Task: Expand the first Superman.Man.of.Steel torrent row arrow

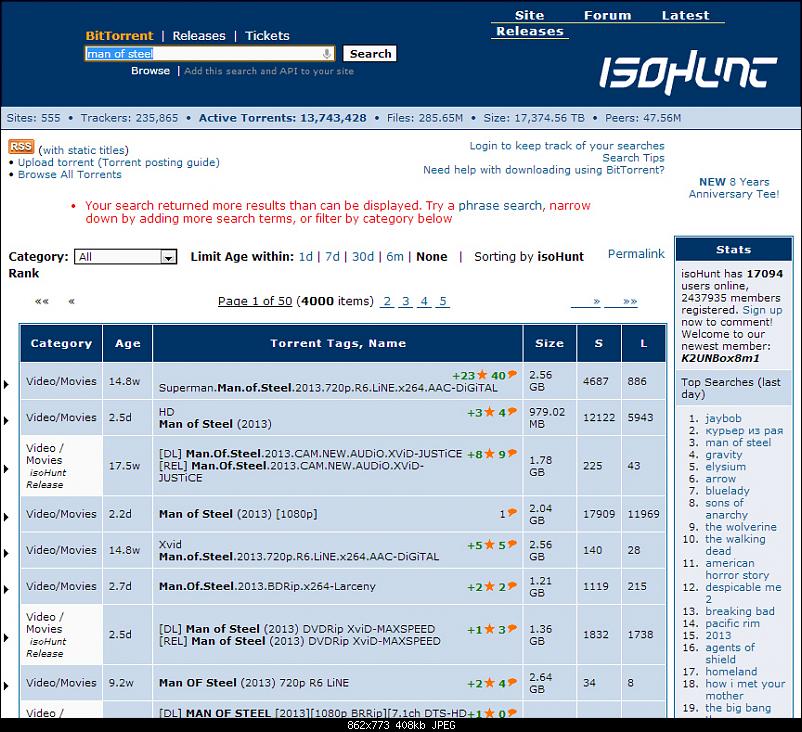Action: (x=7, y=384)
